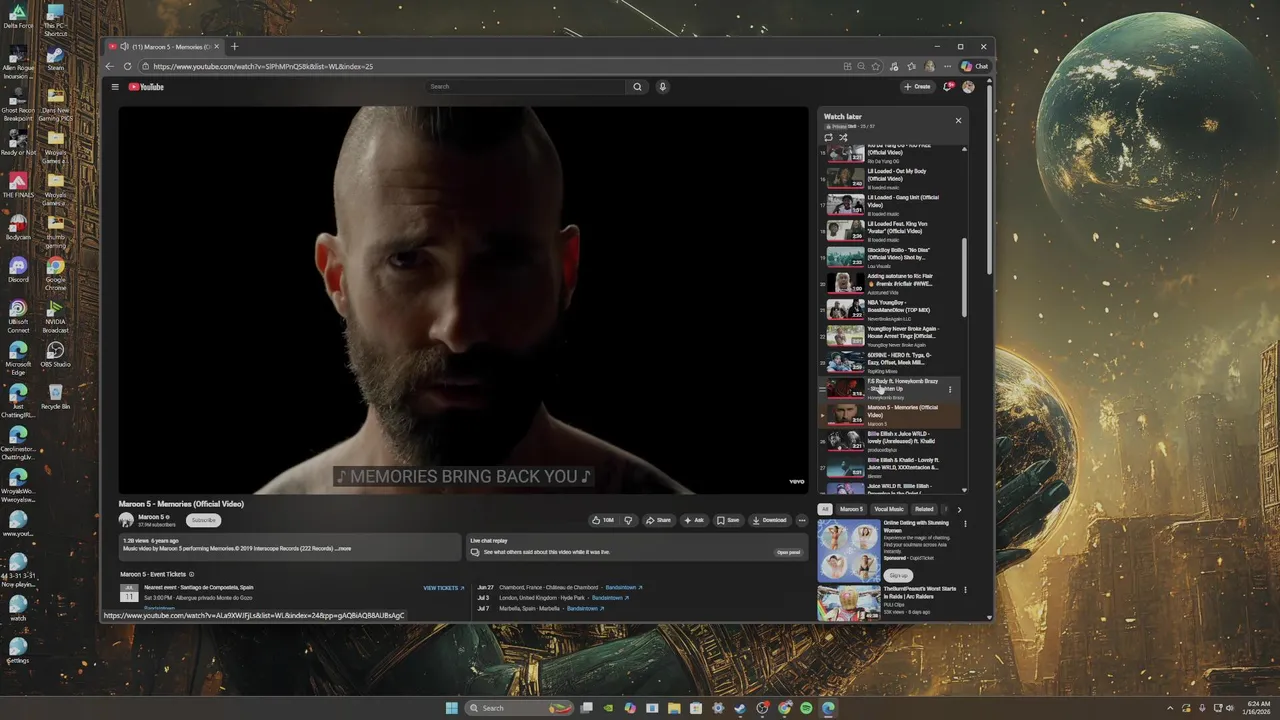The width and height of the screenshot is (1280, 720).
Task: Open the browser settings three-dot menu
Action: tap(947, 66)
